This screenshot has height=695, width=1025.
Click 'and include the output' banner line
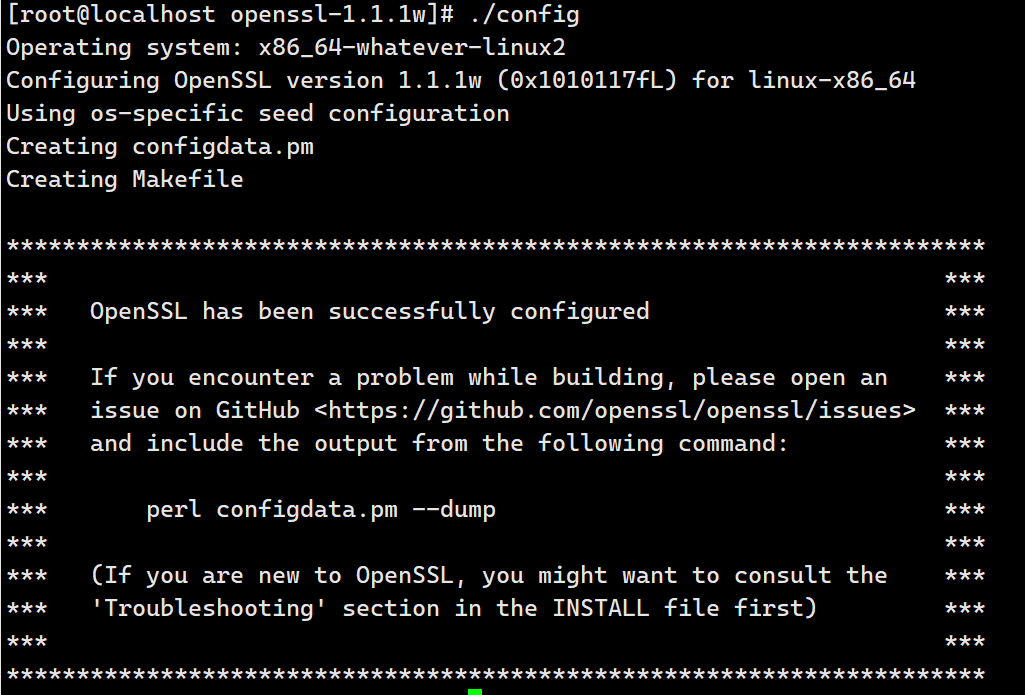(439, 443)
